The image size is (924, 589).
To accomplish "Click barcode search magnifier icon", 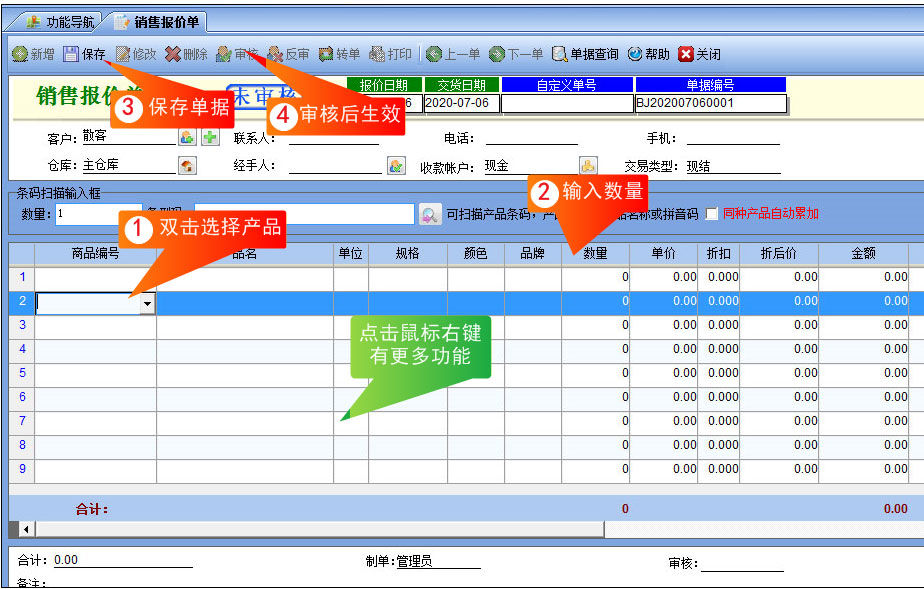I will click(x=430, y=214).
